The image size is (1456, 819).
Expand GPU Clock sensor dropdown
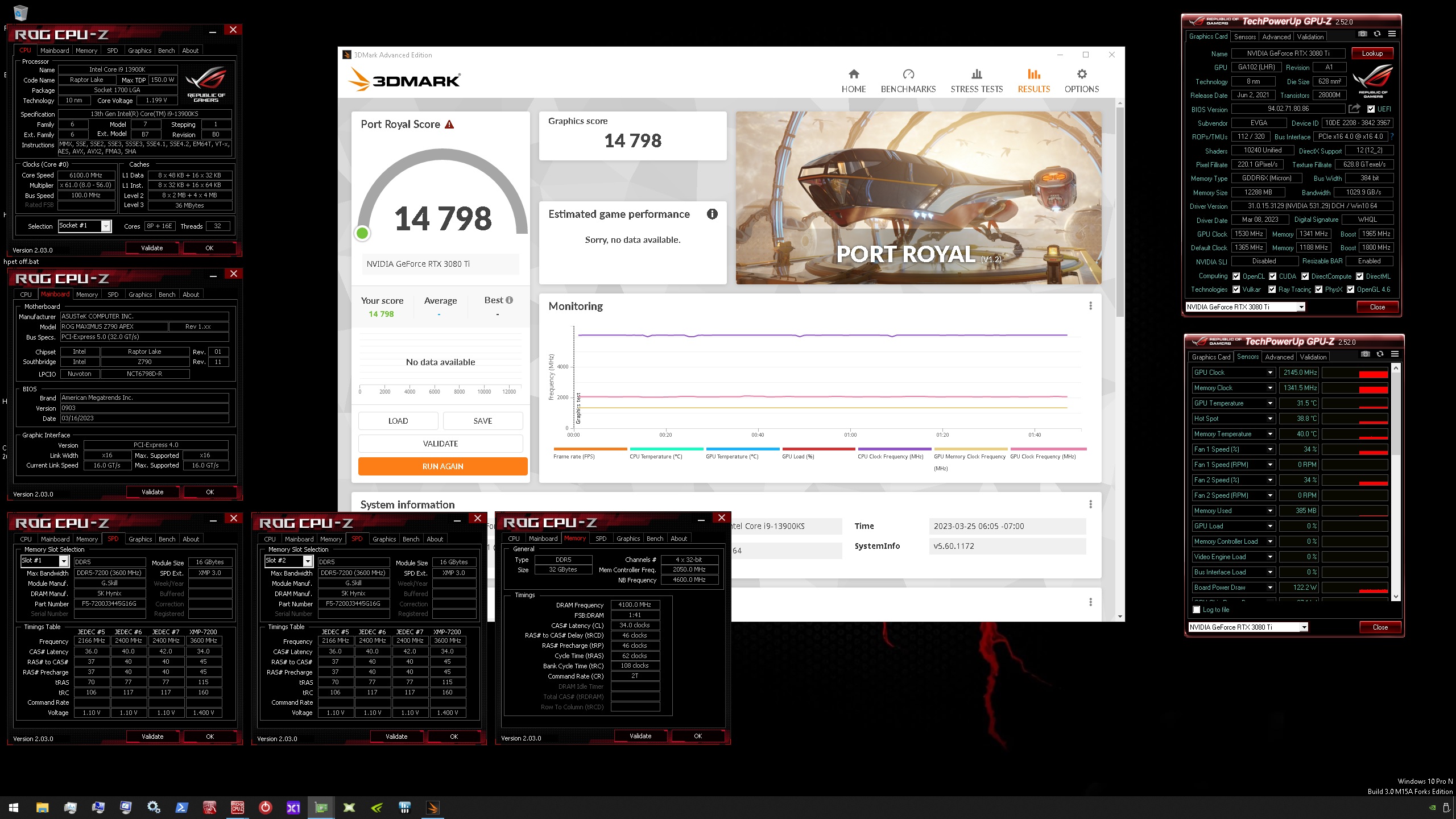click(1270, 373)
